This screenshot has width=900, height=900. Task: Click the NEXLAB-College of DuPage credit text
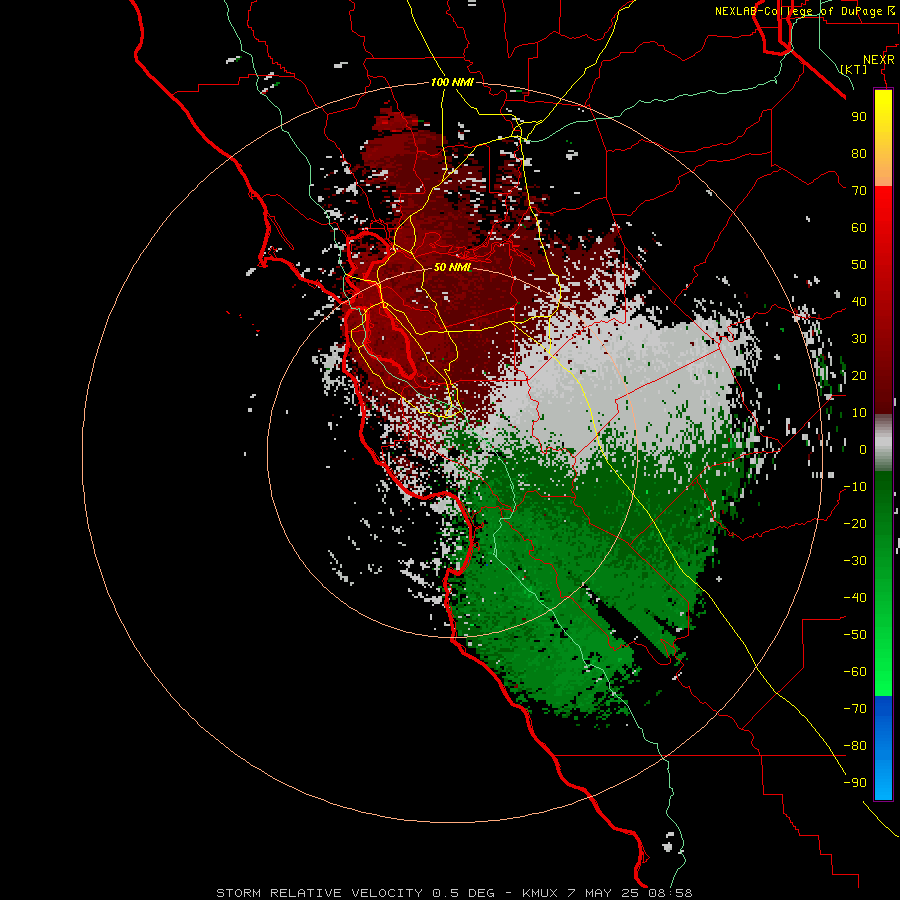click(804, 11)
